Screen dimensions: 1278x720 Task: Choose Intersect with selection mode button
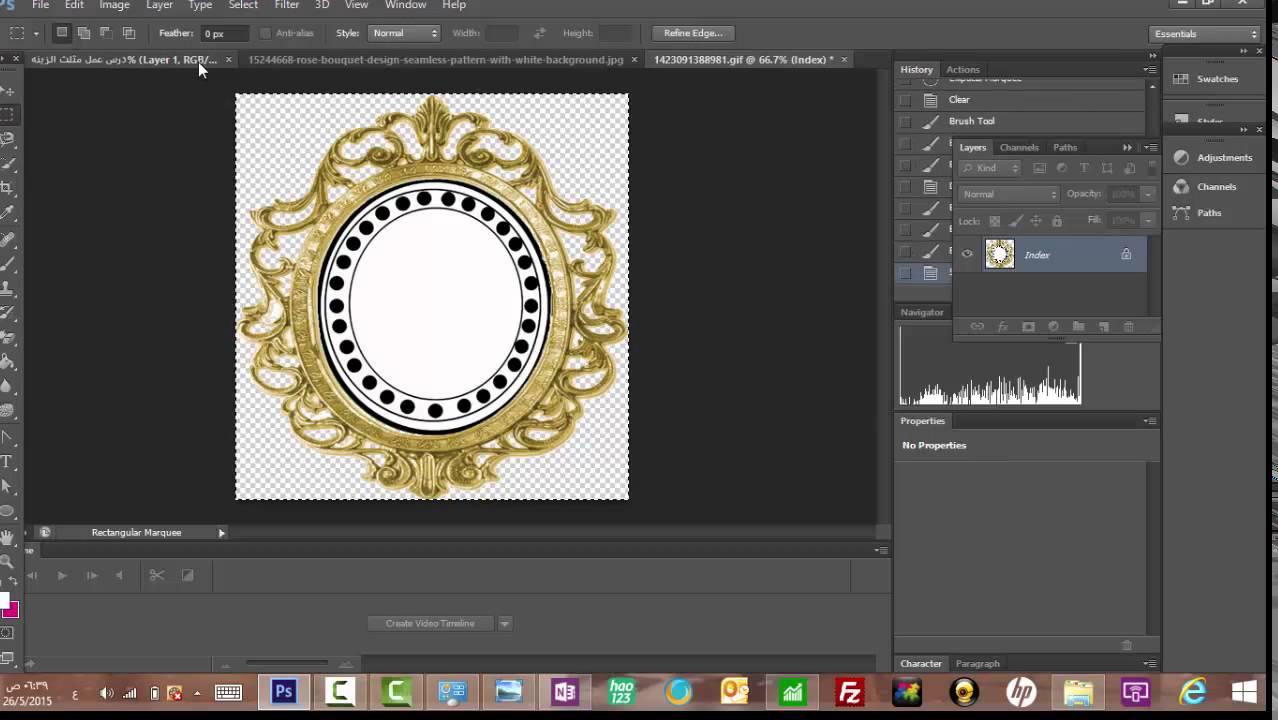128,33
